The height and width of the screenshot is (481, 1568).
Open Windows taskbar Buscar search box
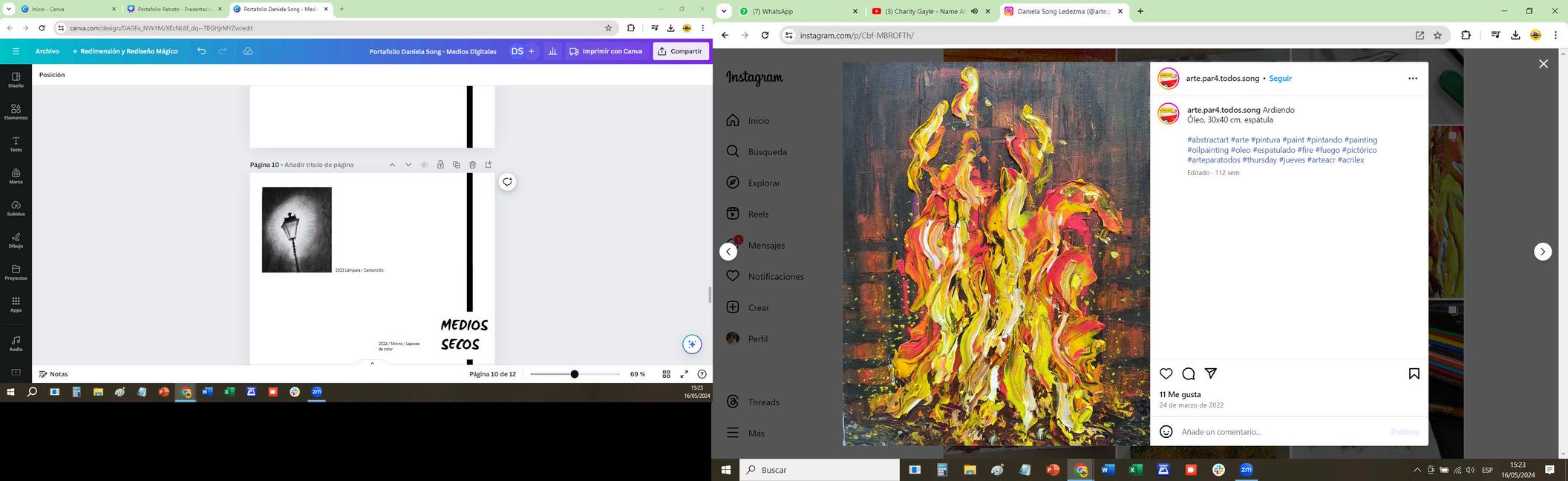pyautogui.click(x=820, y=470)
